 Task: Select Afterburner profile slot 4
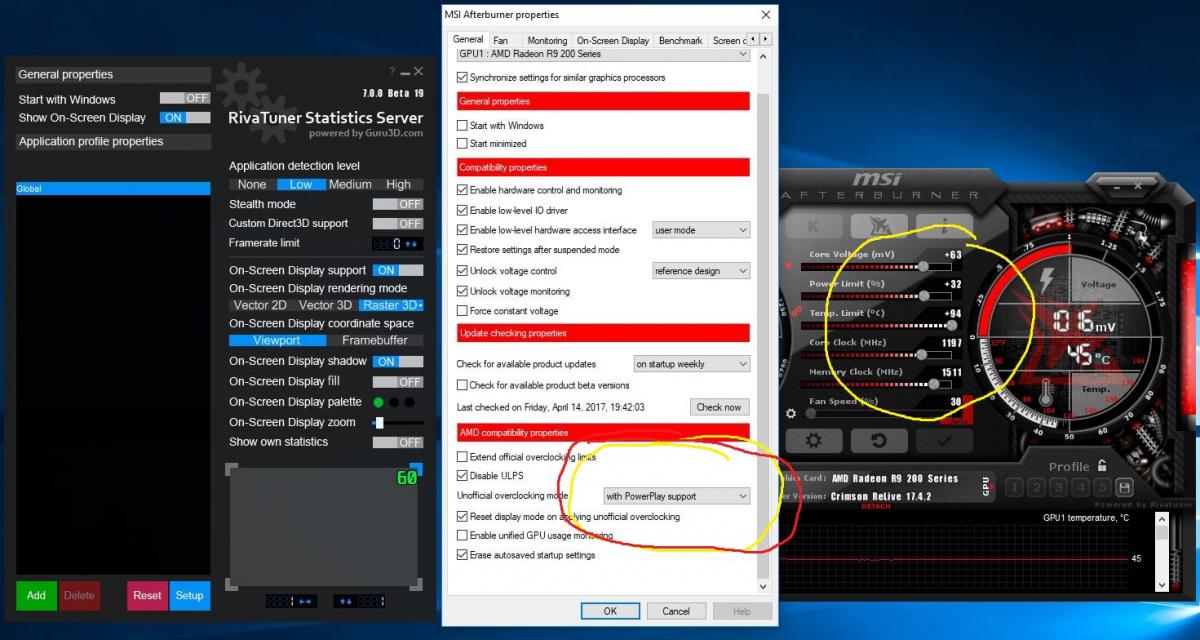click(x=1079, y=488)
